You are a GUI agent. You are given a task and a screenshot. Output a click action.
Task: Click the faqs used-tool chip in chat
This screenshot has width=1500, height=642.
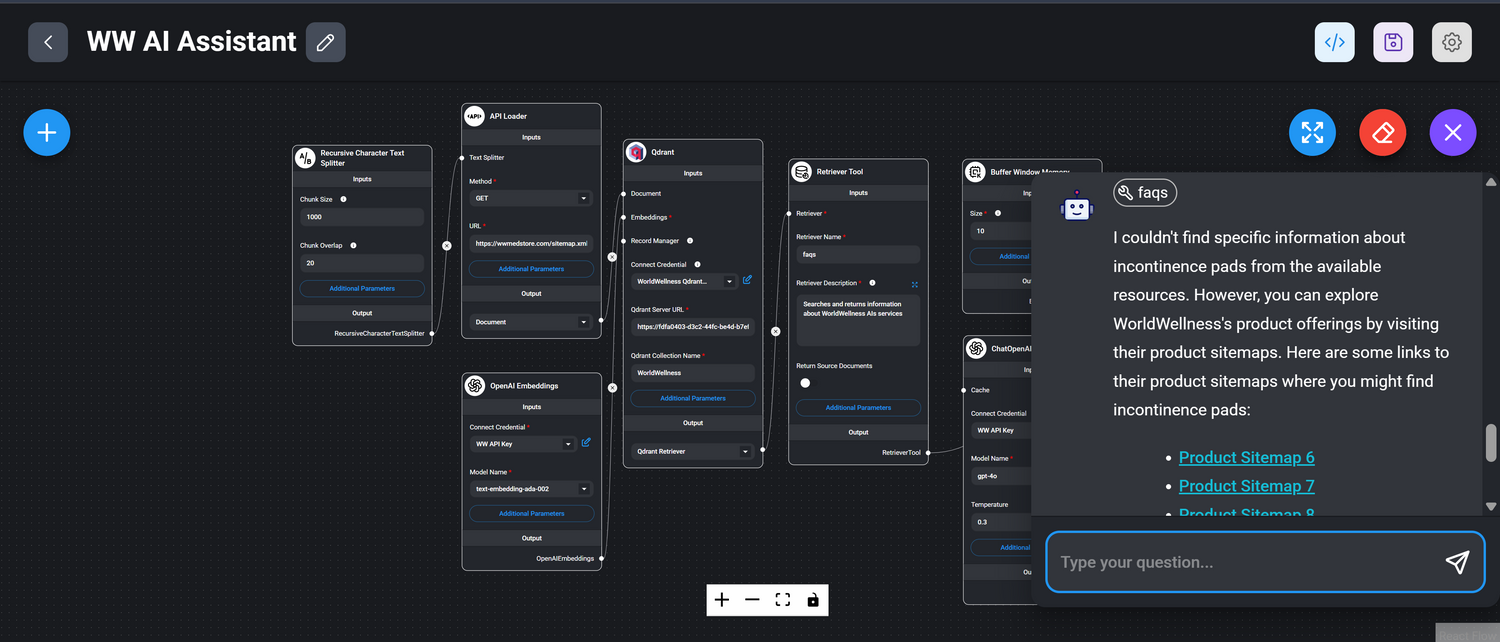[x=1145, y=193]
